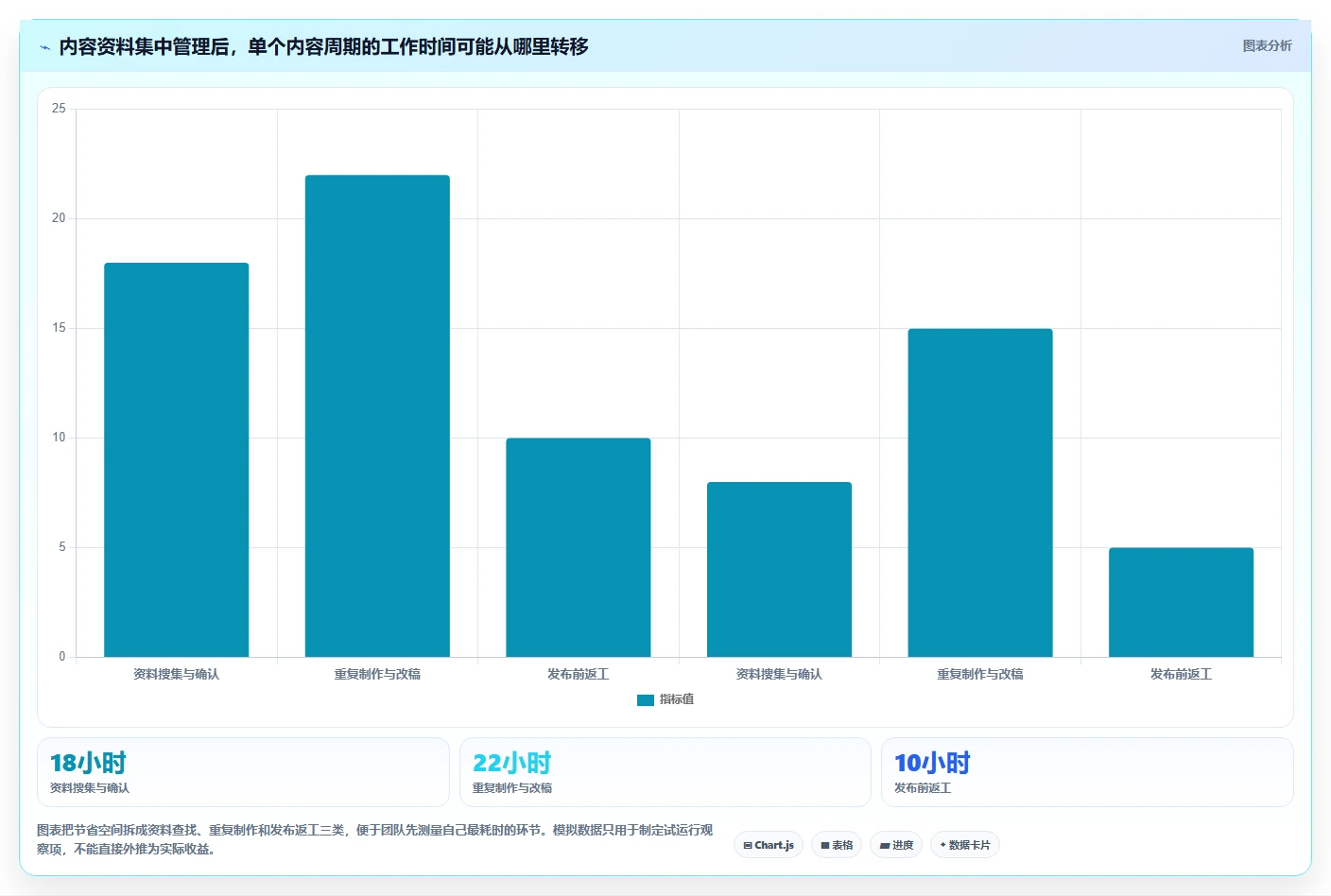
Task: Click the footnote text starting 图表把节省空间
Action: (x=375, y=839)
